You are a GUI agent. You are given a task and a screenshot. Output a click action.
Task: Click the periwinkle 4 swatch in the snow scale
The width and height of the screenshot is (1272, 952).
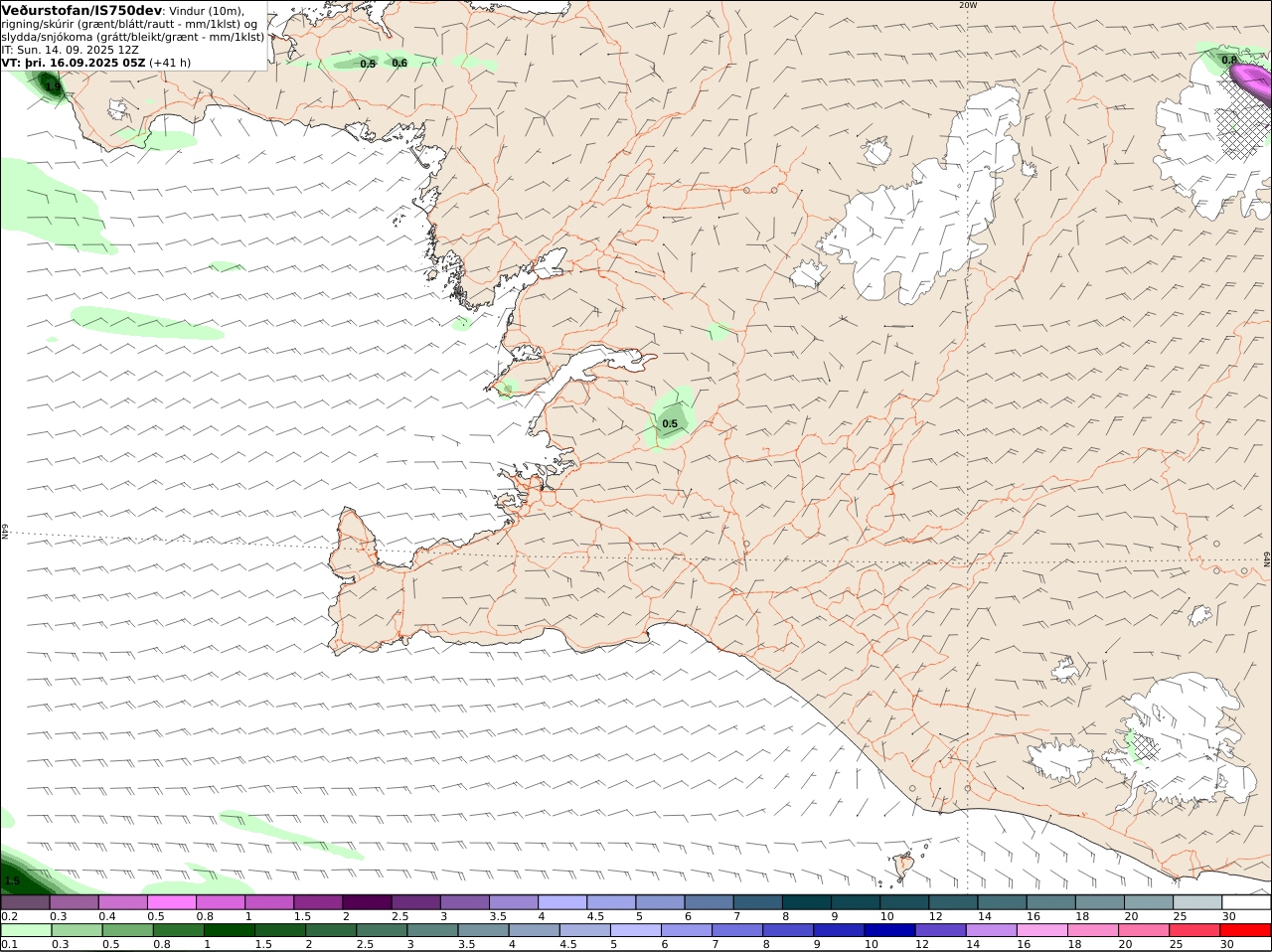(562, 901)
